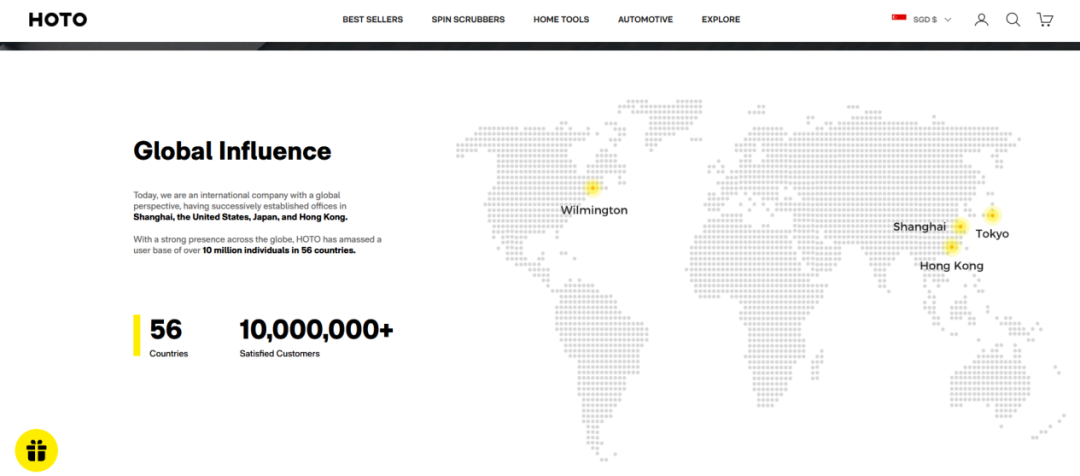Click the 10,000,000+ Satisfied Customers statistic
This screenshot has width=1080, height=476.
[316, 336]
